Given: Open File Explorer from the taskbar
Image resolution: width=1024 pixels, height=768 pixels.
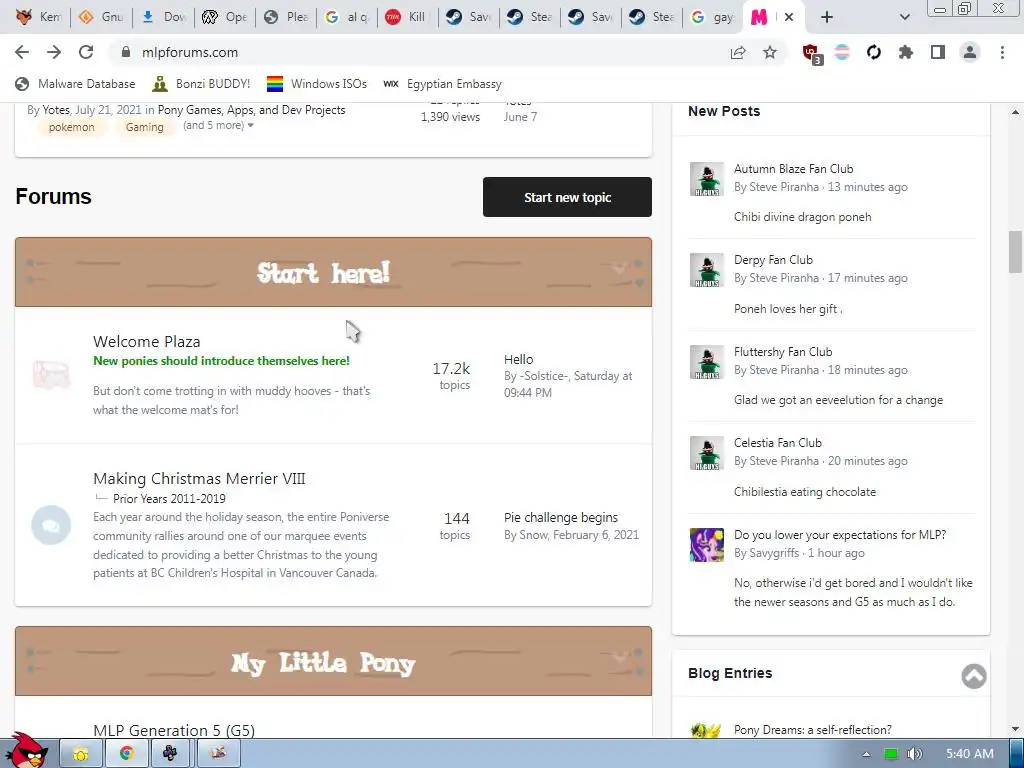Looking at the screenshot, I should (x=81, y=754).
